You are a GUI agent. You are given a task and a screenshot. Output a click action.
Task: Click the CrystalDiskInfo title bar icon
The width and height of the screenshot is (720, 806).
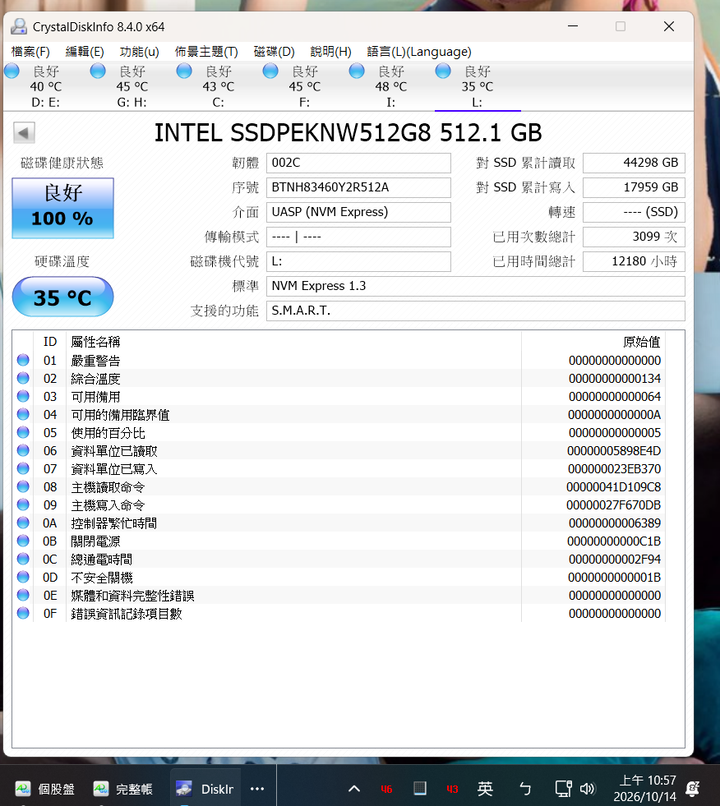[19, 26]
